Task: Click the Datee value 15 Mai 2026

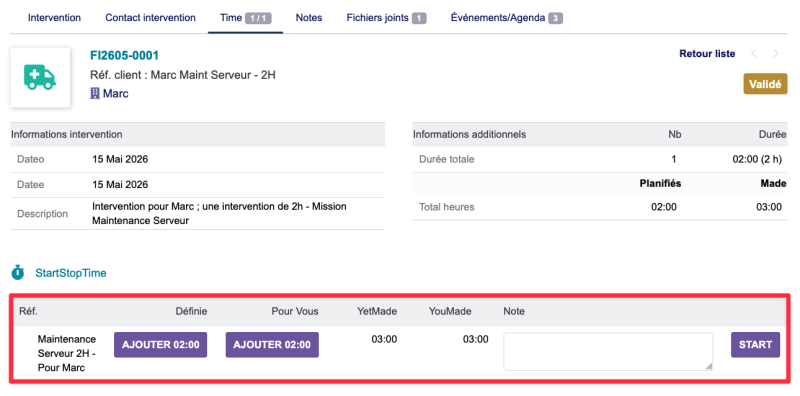Action: (120, 184)
